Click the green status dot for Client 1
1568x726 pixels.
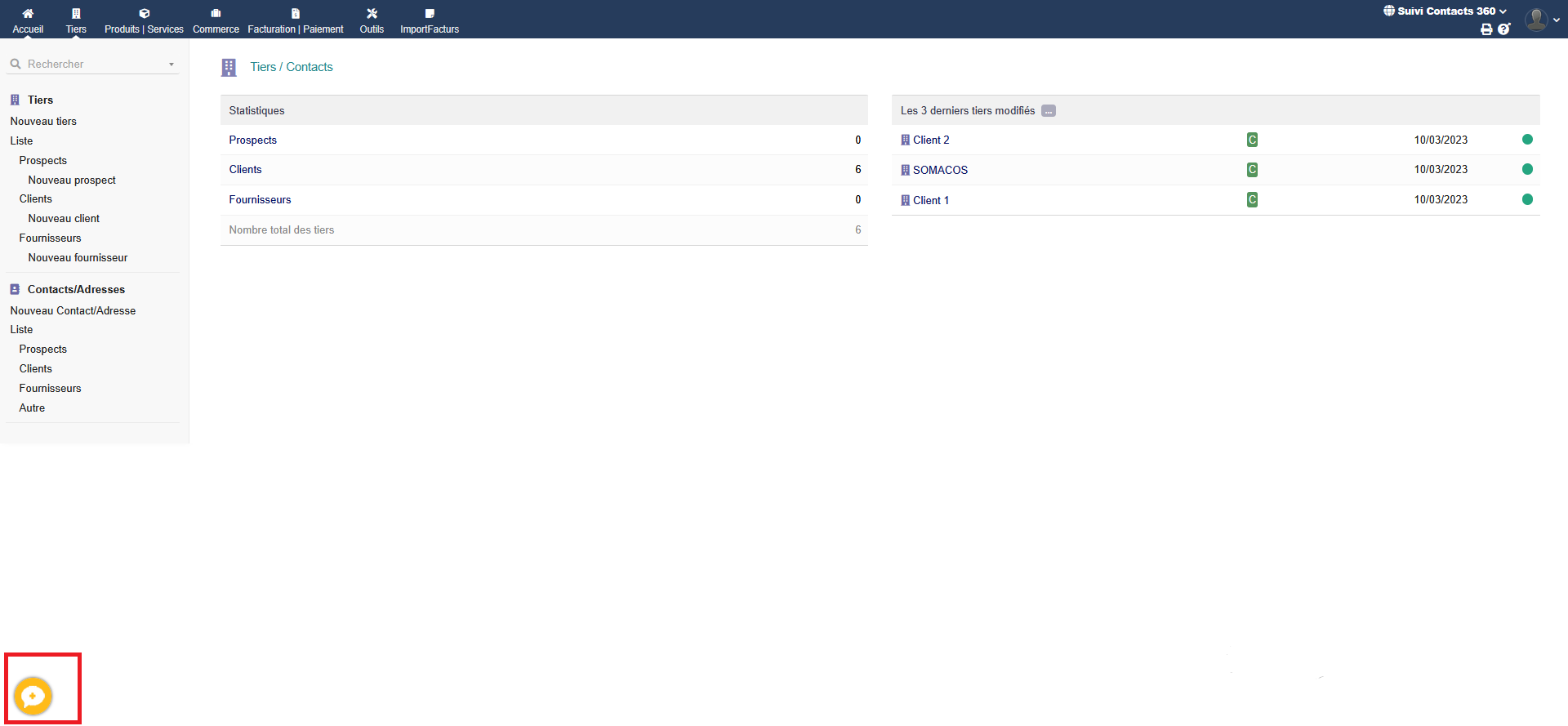coord(1527,199)
